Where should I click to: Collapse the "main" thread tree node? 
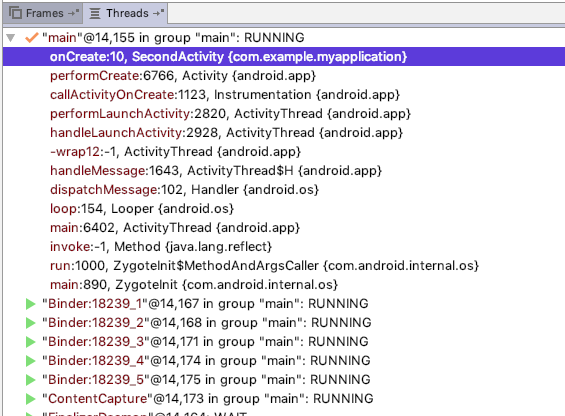click(x=10, y=37)
